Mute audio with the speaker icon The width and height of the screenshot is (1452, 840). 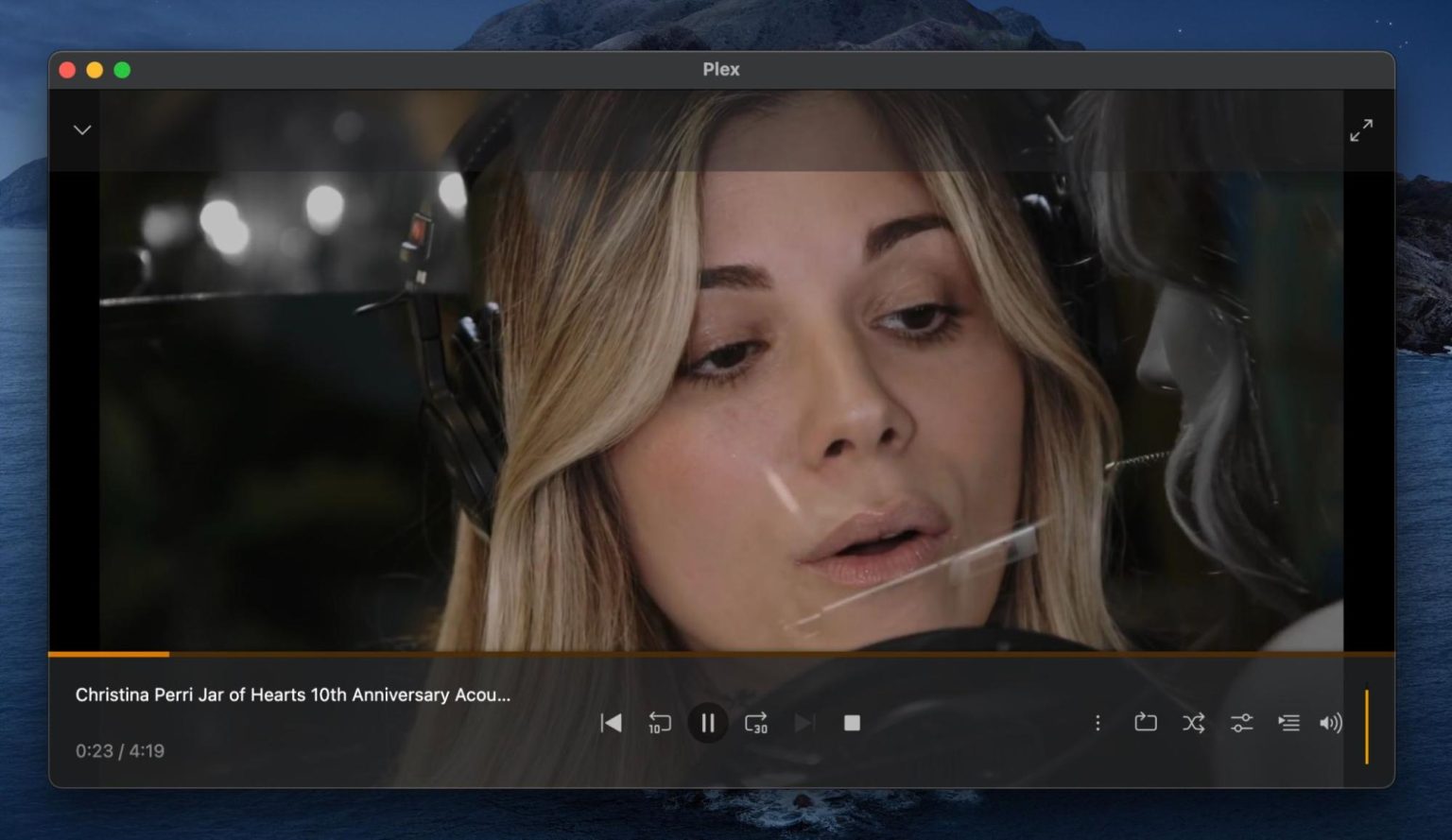1330,723
